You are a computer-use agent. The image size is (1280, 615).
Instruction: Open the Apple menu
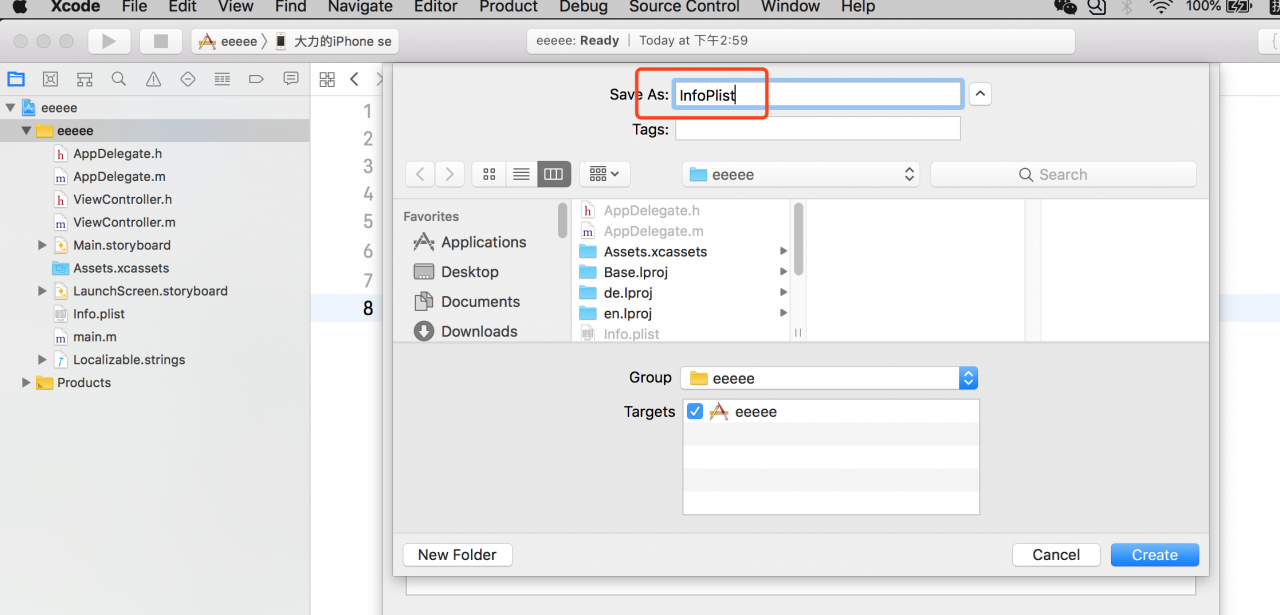pos(19,7)
